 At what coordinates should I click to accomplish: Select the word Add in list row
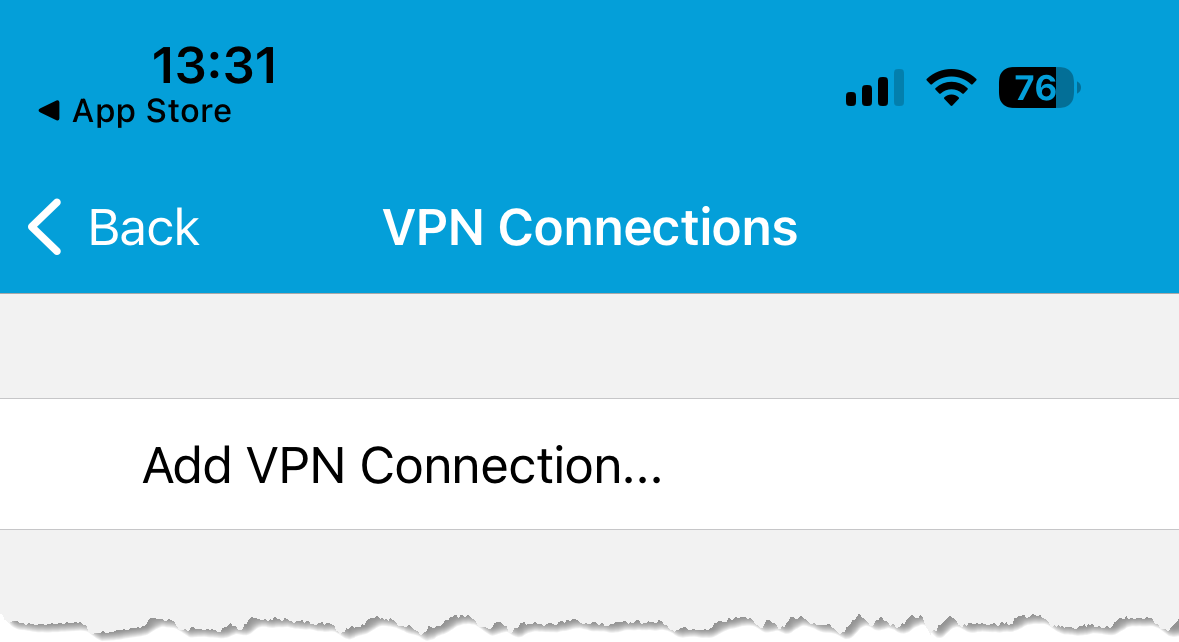186,465
